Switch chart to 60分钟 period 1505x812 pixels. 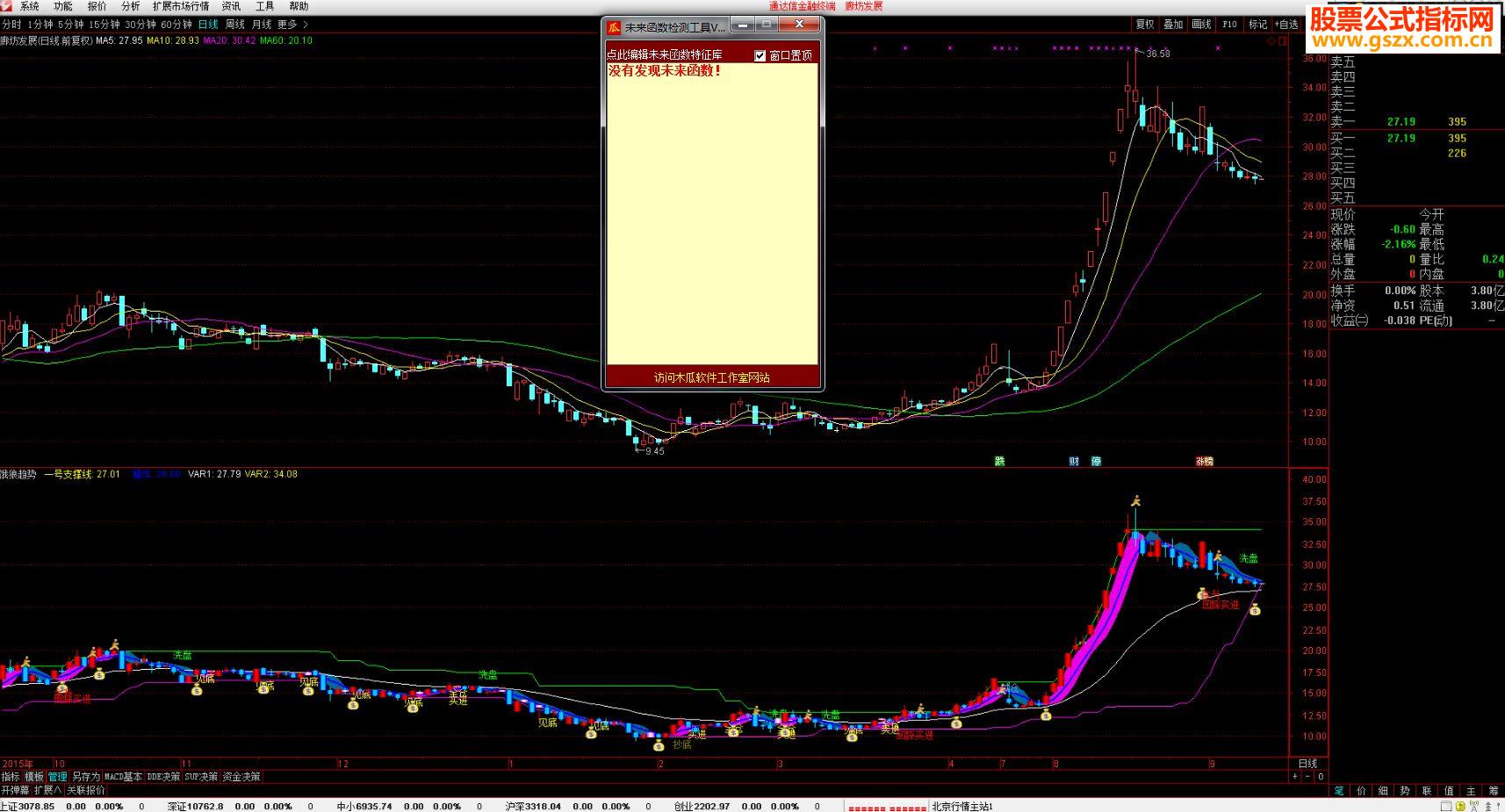[x=176, y=25]
